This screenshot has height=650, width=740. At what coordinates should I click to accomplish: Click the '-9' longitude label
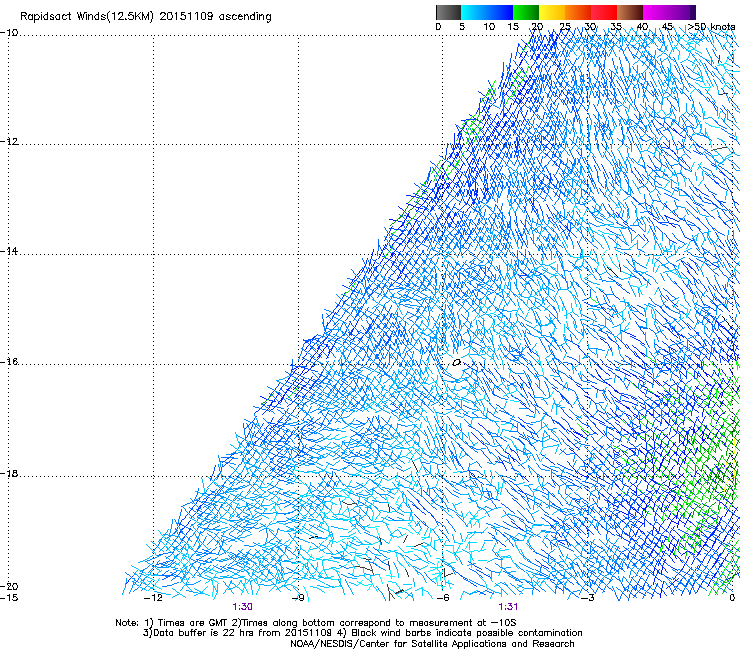click(x=298, y=598)
